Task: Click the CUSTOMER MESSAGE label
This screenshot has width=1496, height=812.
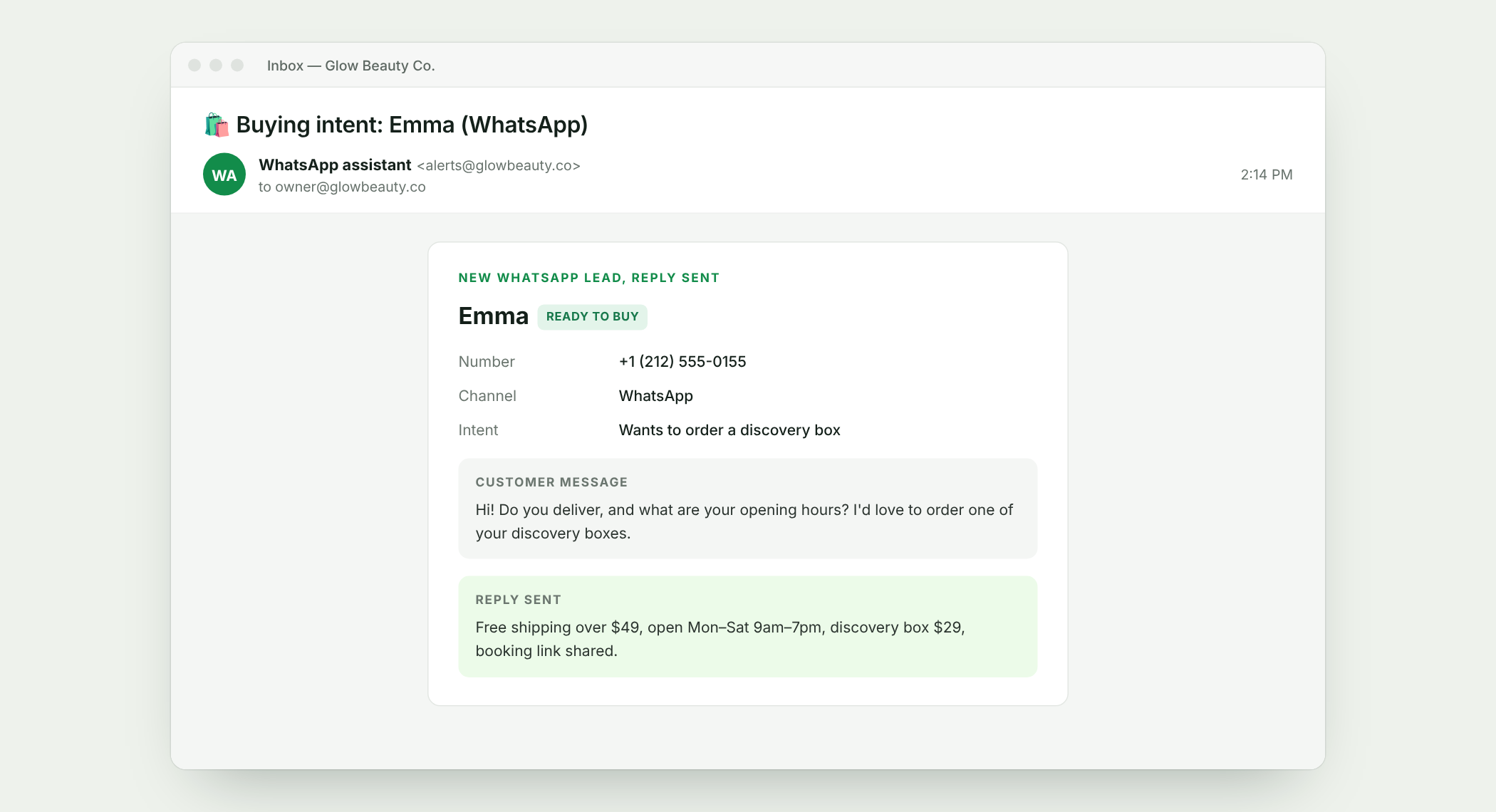Action: [551, 482]
